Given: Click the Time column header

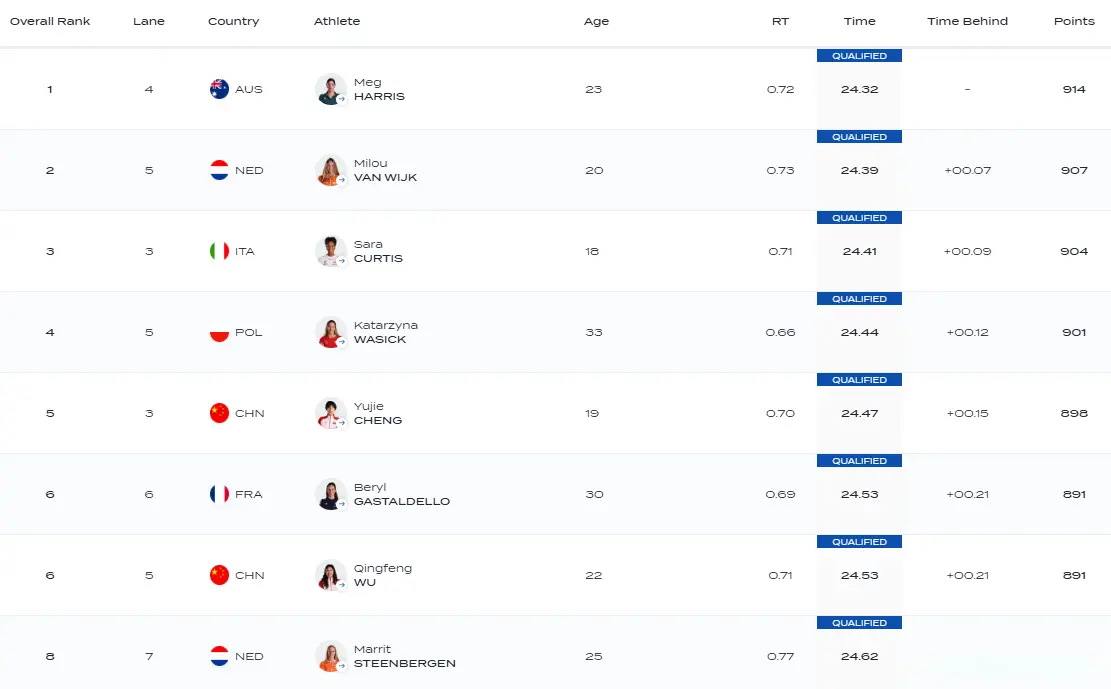Looking at the screenshot, I should pos(859,21).
